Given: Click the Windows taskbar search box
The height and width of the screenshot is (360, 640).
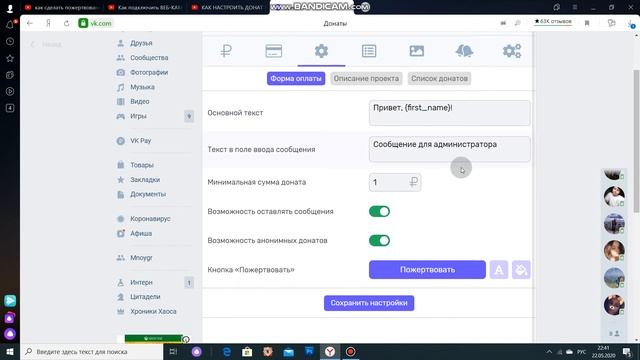Looking at the screenshot, I should pyautogui.click(x=91, y=351).
